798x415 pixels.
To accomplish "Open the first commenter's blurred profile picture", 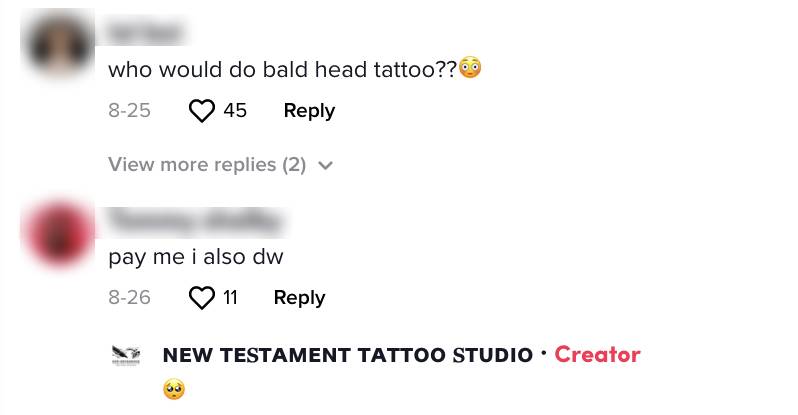I will [59, 45].
